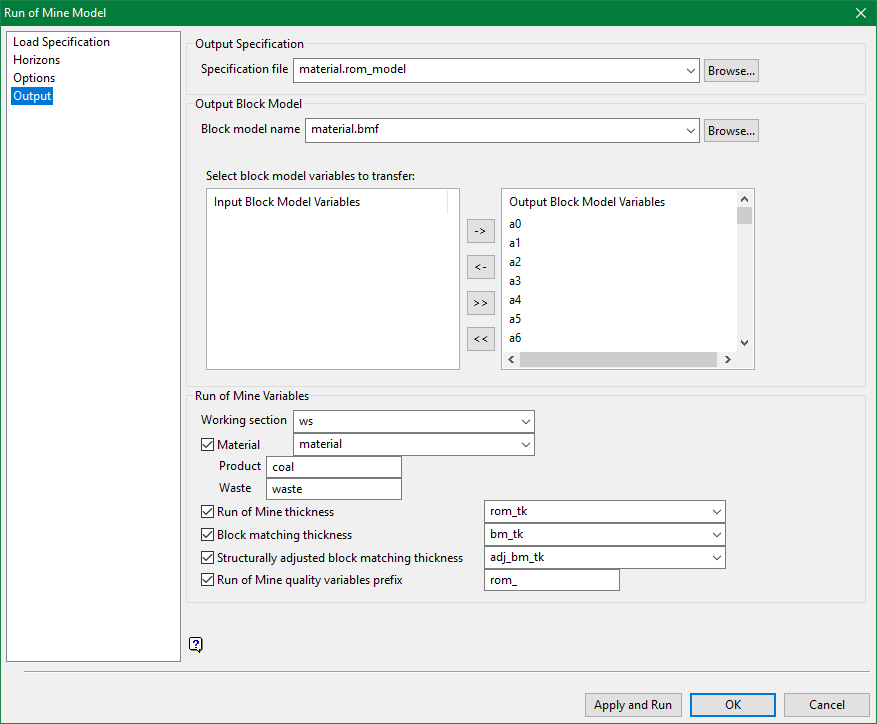Screen dimensions: 877x724
Task: Open the Specification file dropdown
Action: click(x=691, y=70)
